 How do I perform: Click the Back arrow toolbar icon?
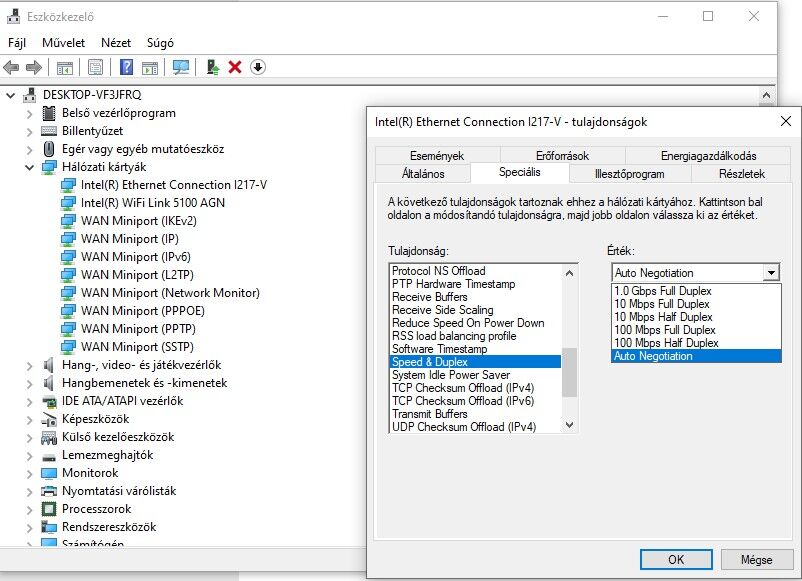click(x=11, y=67)
